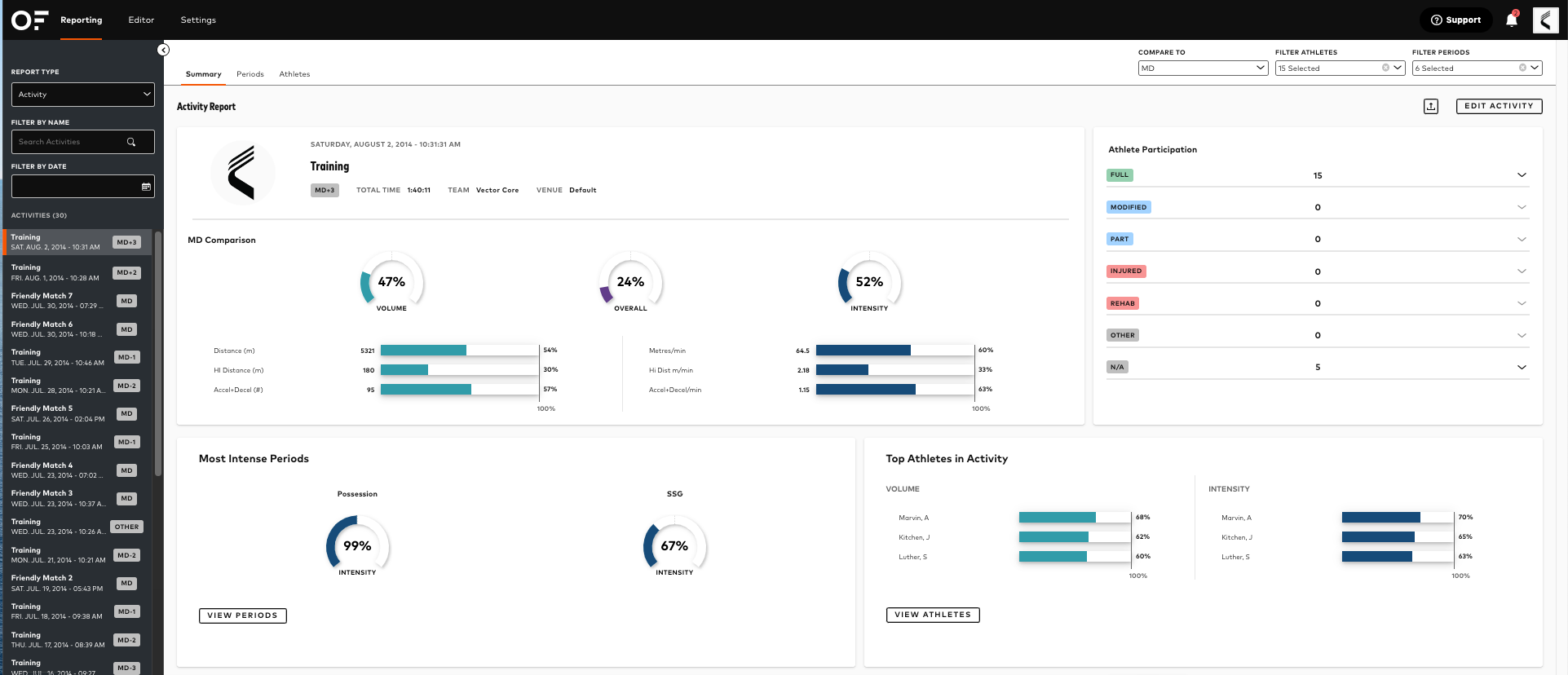Open the Report Type dropdown
Image resolution: width=1568 pixels, height=675 pixels.
point(82,95)
